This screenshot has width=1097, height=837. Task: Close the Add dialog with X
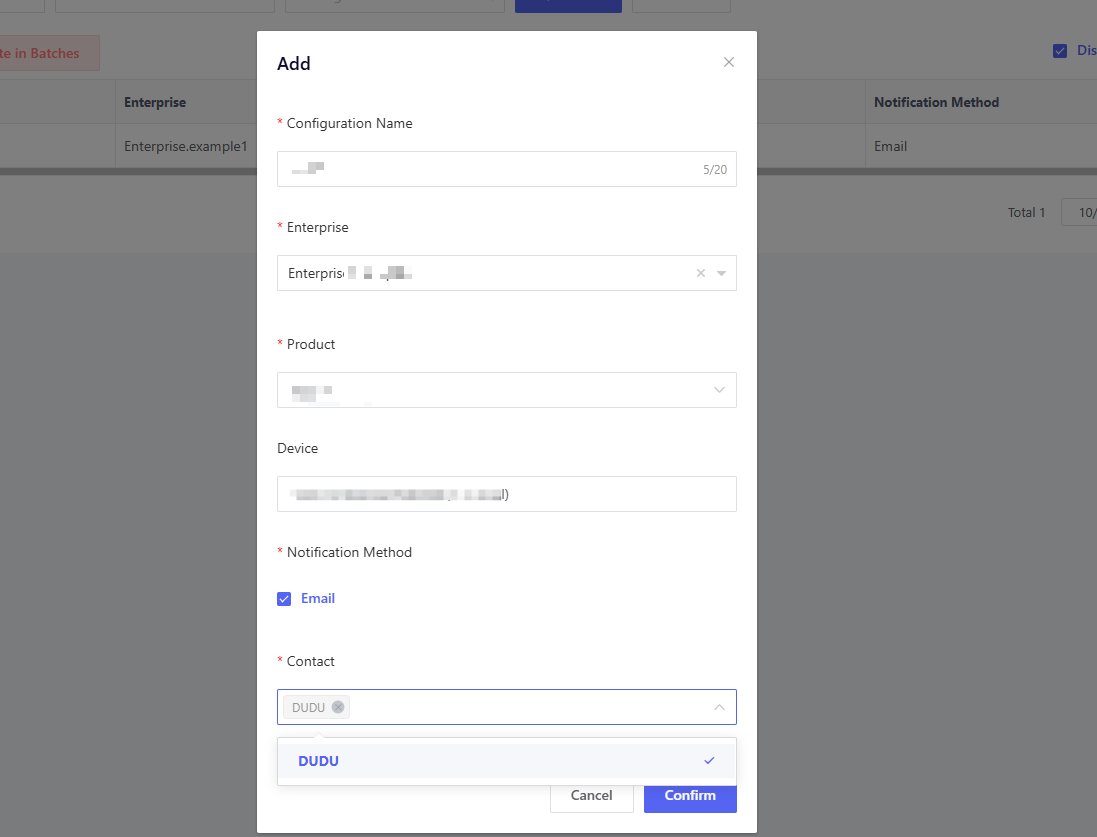729,62
